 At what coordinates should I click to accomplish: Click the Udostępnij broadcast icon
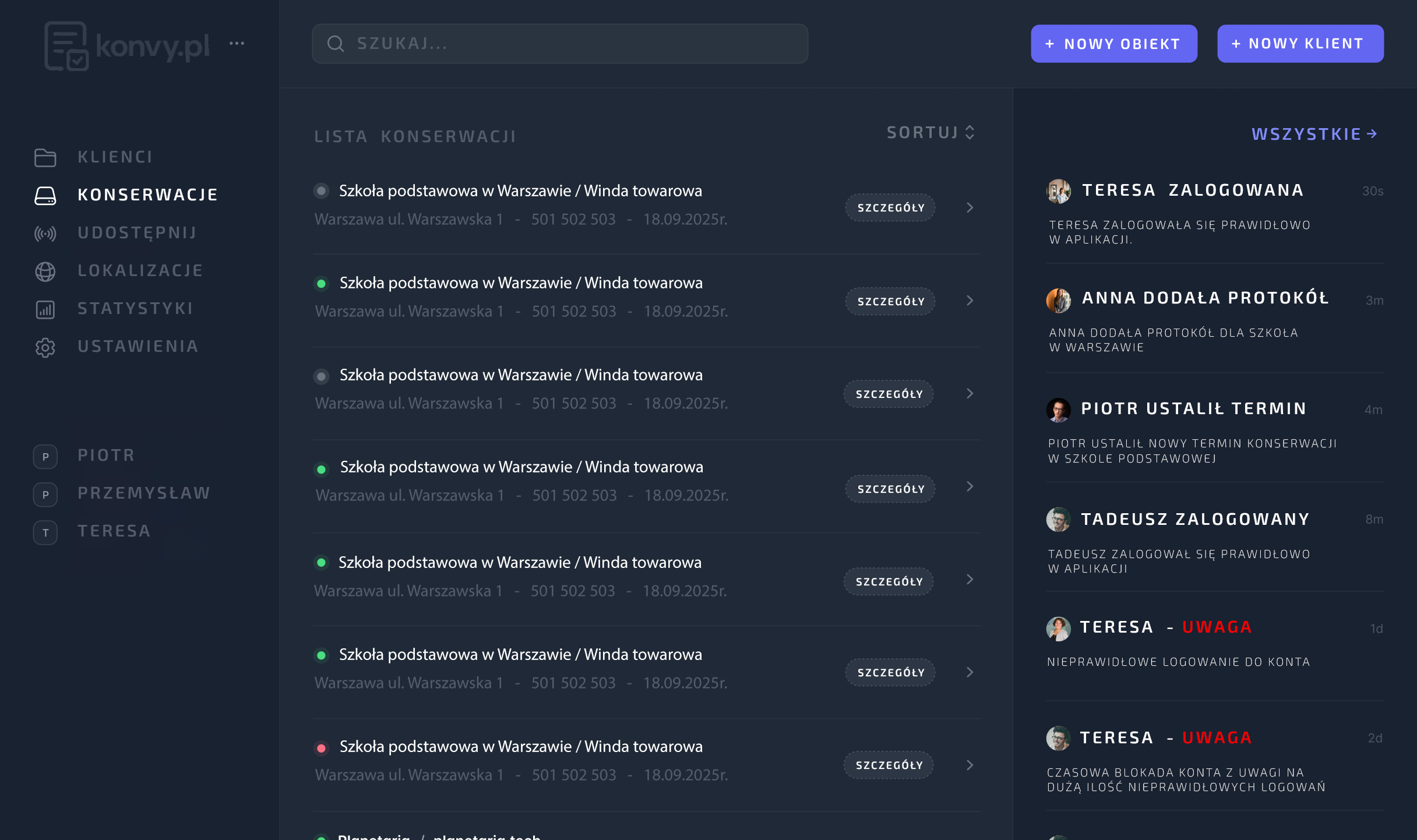45,234
